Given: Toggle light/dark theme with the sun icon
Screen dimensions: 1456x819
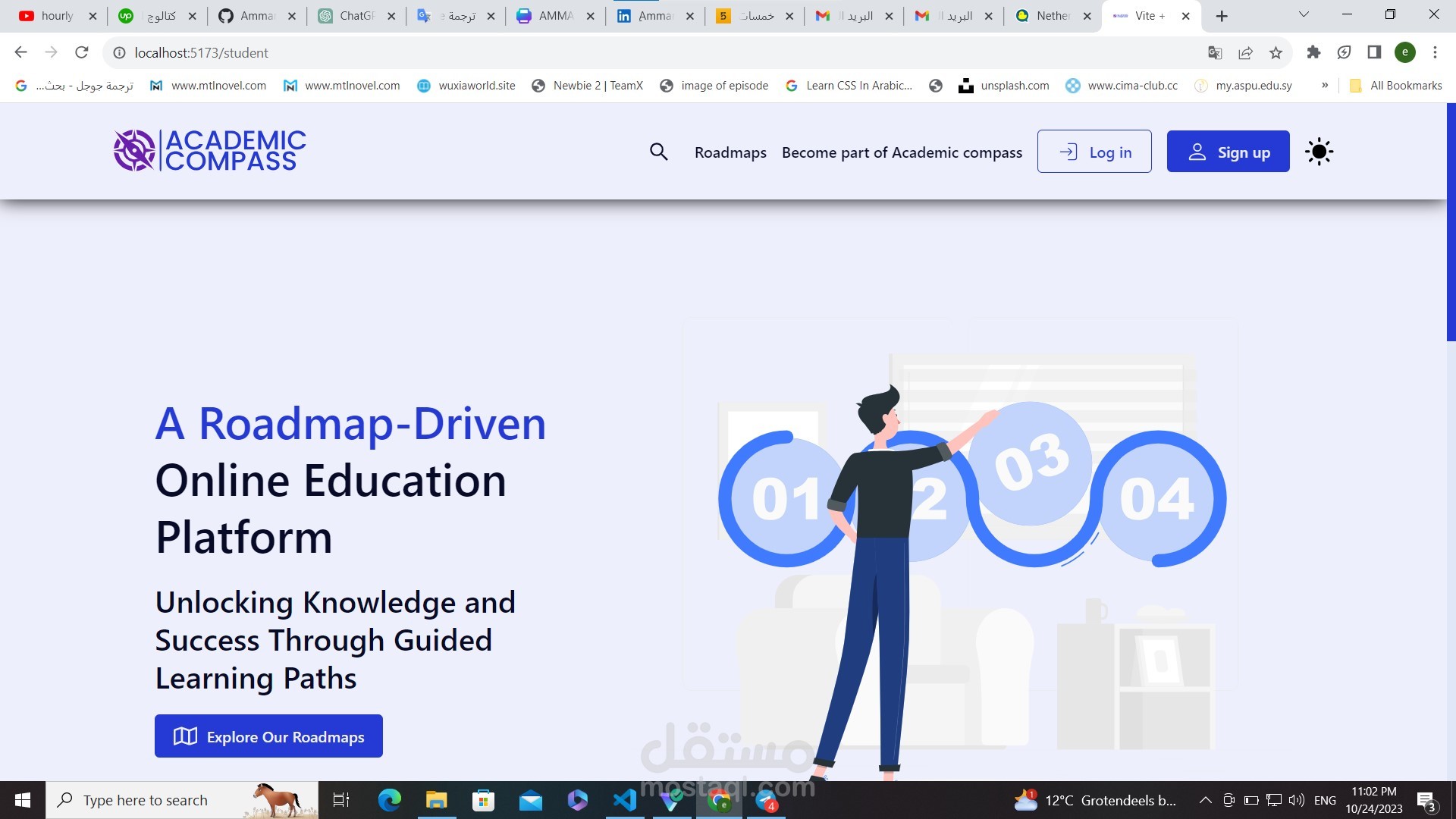Looking at the screenshot, I should click(x=1319, y=152).
